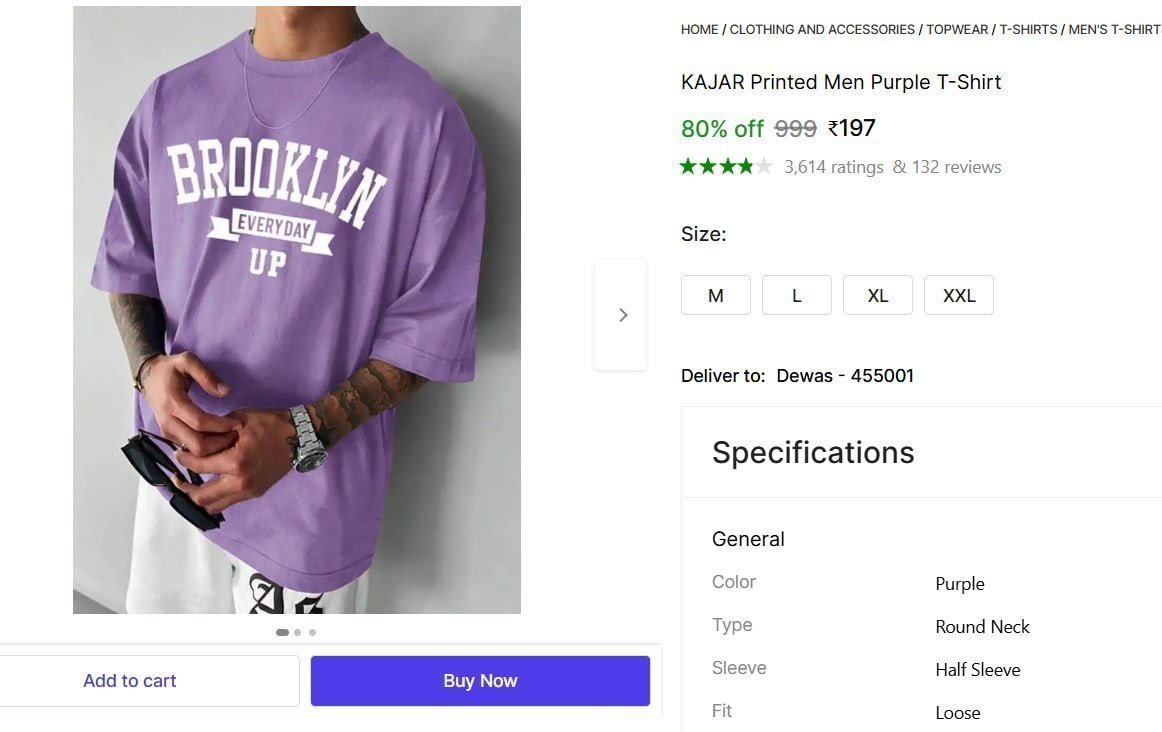Navigate to the TOPWEAR category
The height and width of the screenshot is (732, 1162).
[957, 29]
